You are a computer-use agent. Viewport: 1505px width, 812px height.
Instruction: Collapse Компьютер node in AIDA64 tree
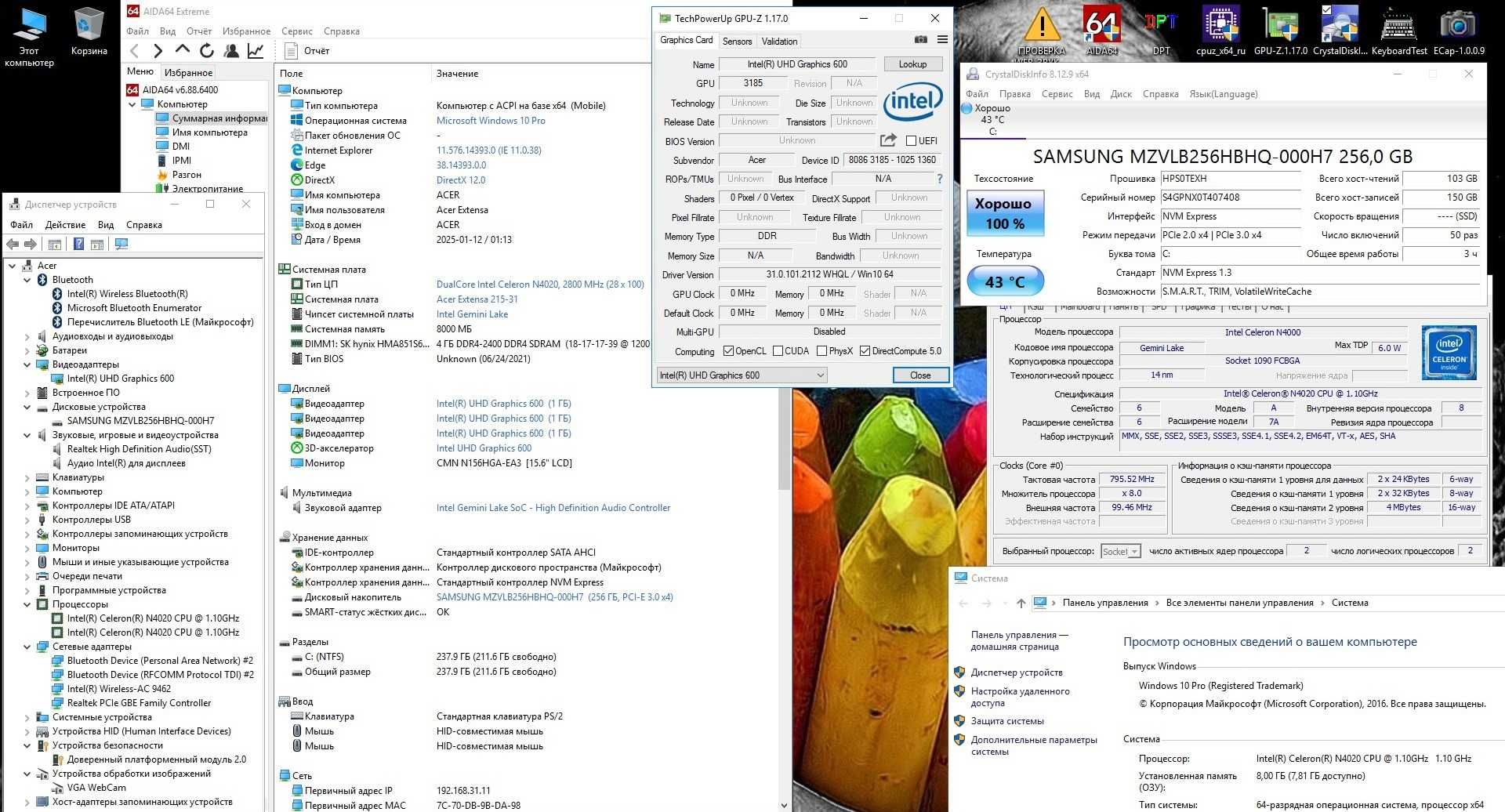pos(132,104)
